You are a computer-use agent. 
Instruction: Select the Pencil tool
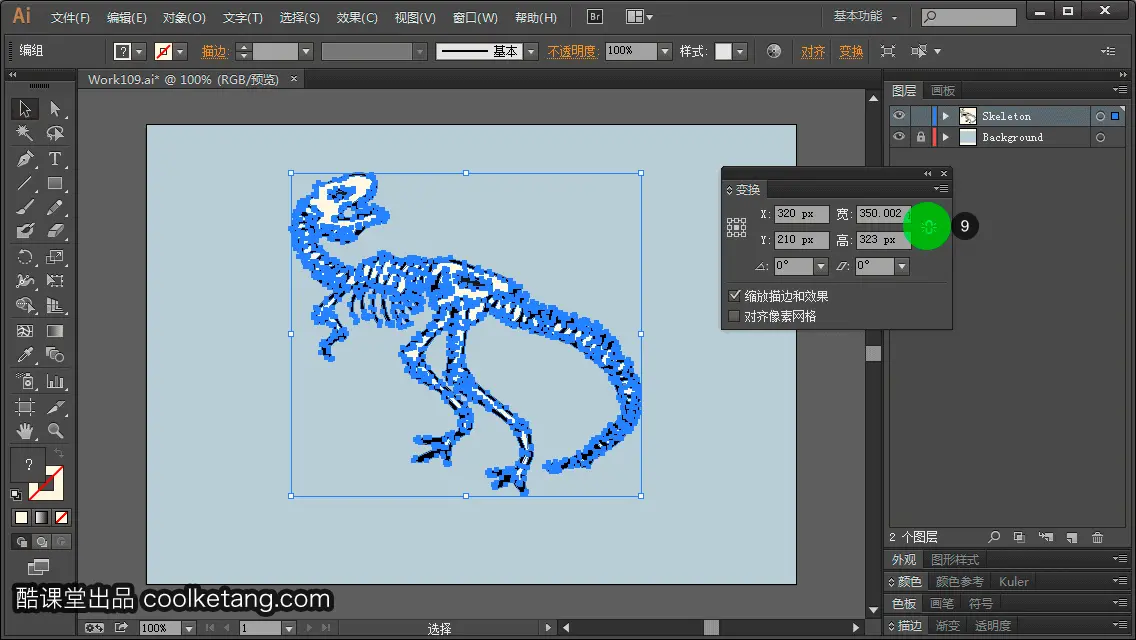(x=55, y=207)
